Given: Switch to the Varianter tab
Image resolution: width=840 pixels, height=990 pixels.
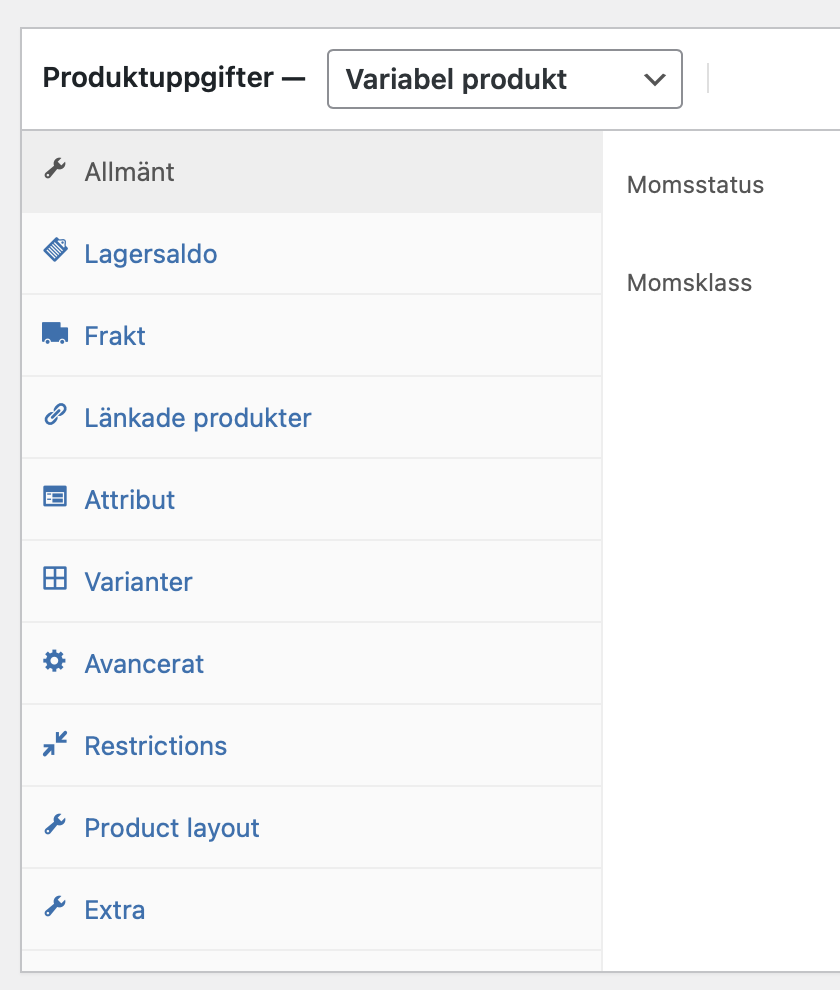Looking at the screenshot, I should click(x=138, y=581).
